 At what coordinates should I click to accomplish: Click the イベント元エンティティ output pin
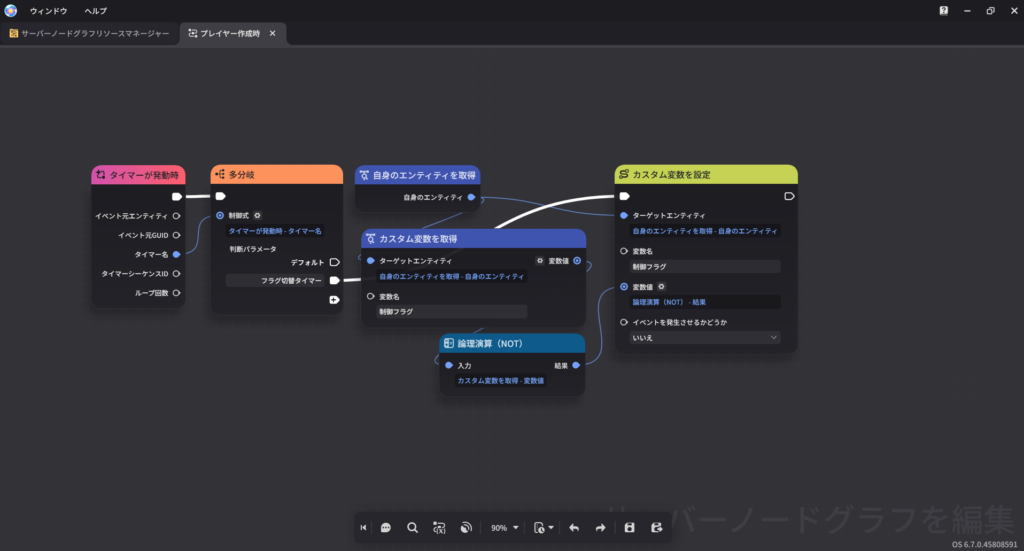(176, 216)
